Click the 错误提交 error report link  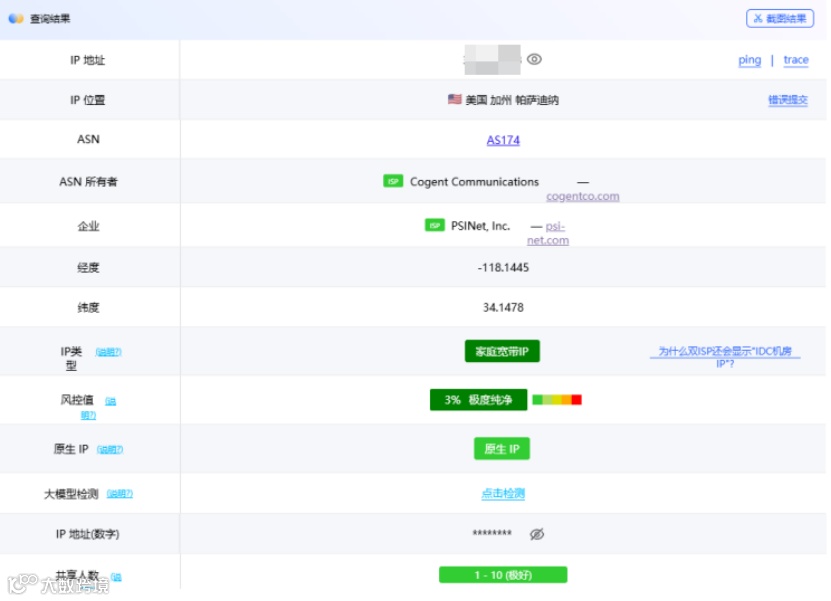tap(788, 100)
